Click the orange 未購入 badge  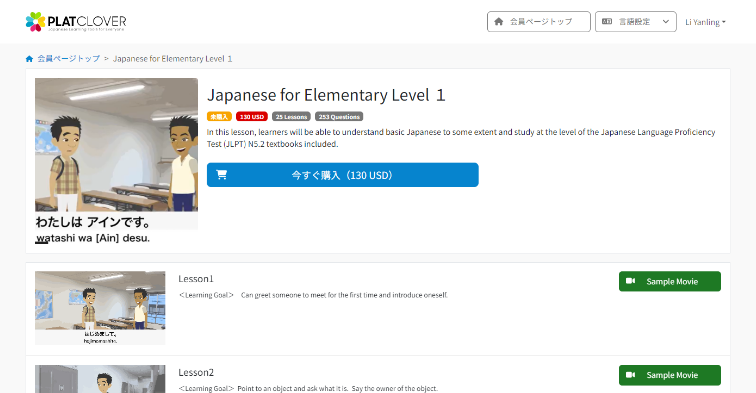(219, 117)
